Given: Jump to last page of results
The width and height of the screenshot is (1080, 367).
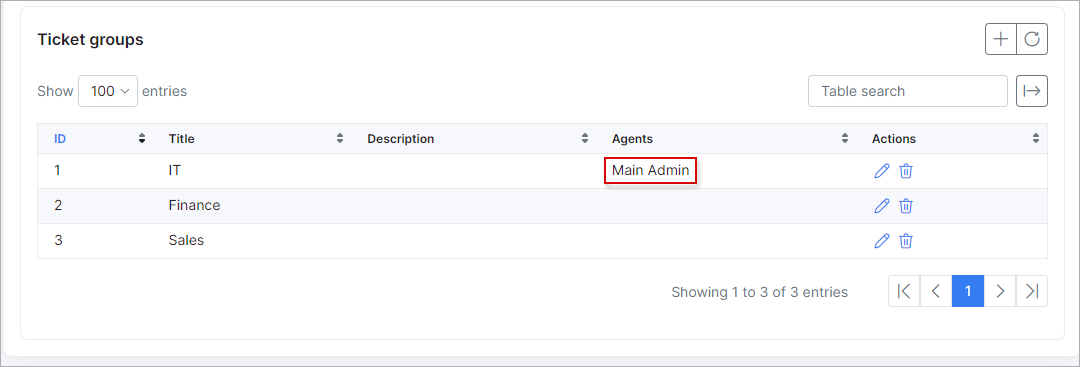Looking at the screenshot, I should click(x=1032, y=291).
